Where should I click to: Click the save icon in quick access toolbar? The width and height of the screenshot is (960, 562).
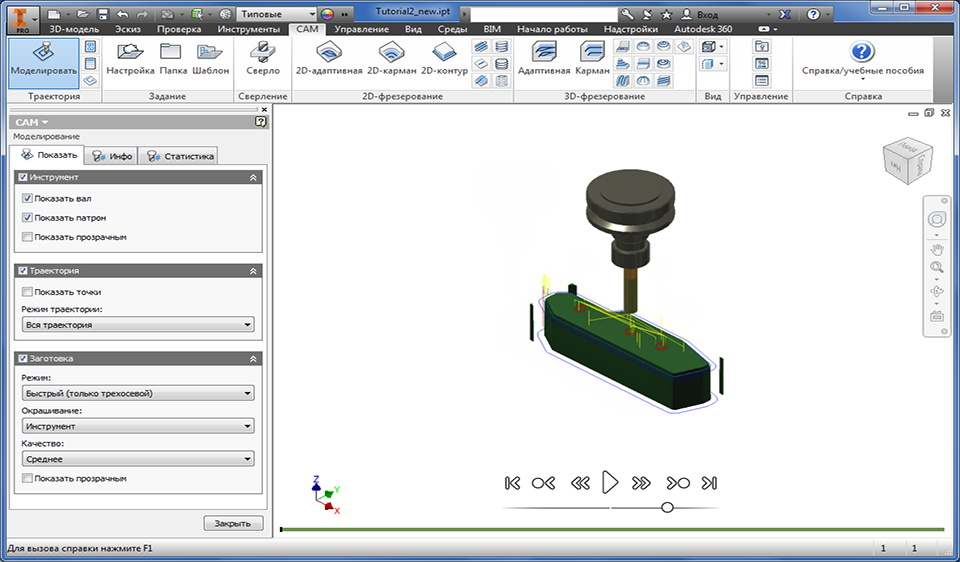(x=102, y=14)
